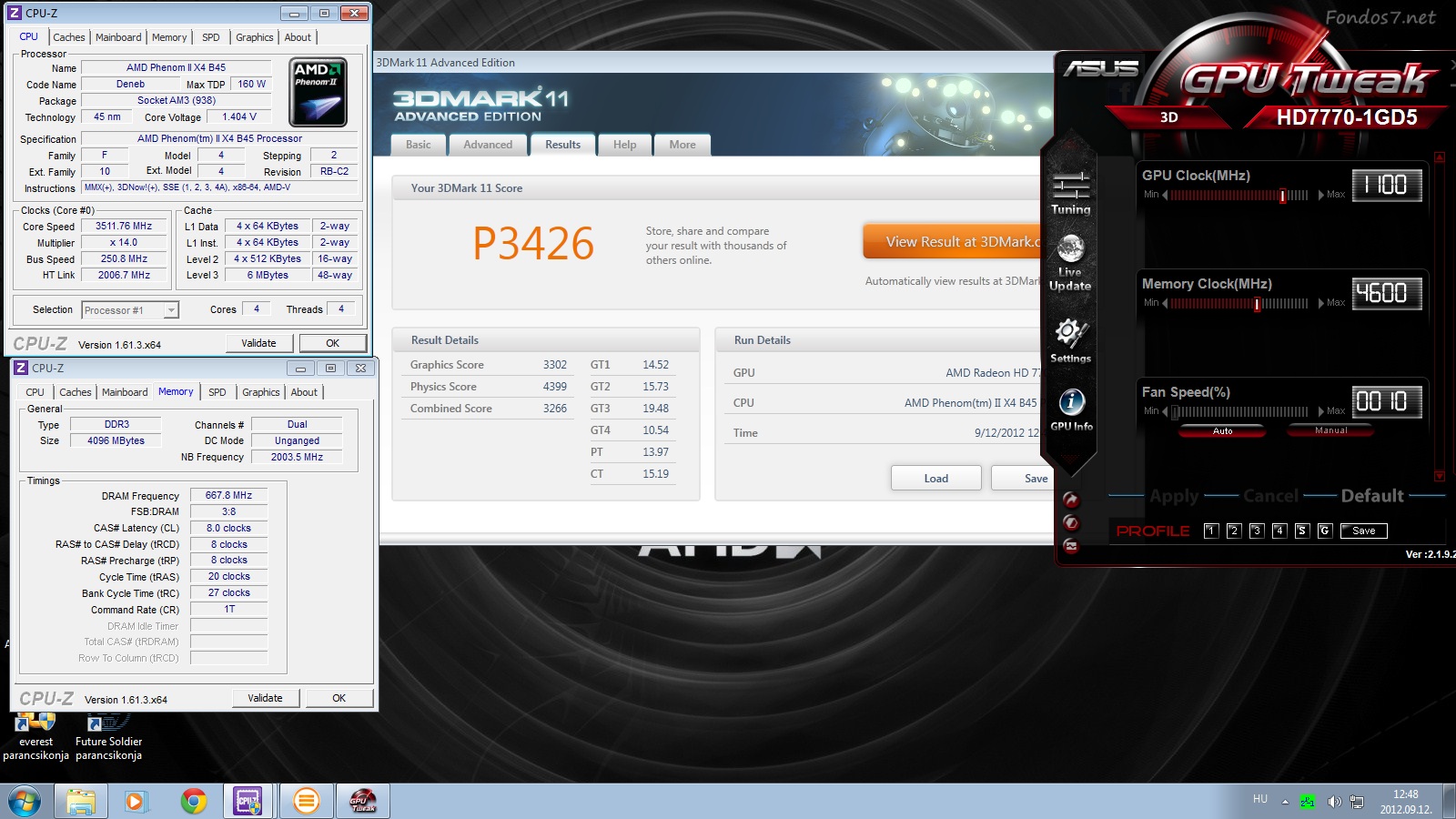The height and width of the screenshot is (819, 1456).
Task: Open the GPU Tweak taskbar icon
Action: pos(363,801)
